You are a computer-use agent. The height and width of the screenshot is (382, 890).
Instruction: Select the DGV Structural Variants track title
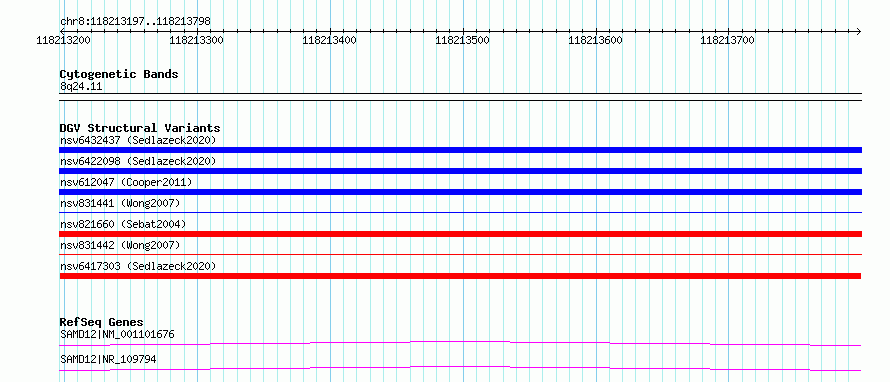click(140, 128)
